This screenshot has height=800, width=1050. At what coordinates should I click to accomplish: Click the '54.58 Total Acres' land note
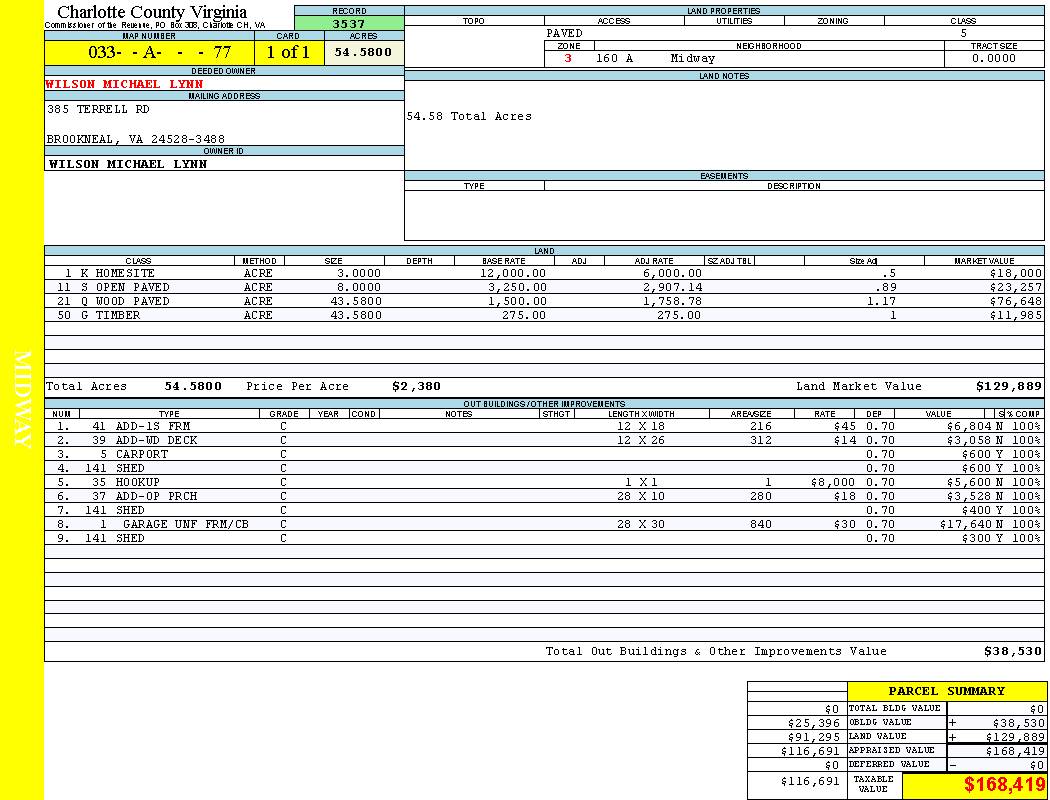tap(469, 117)
